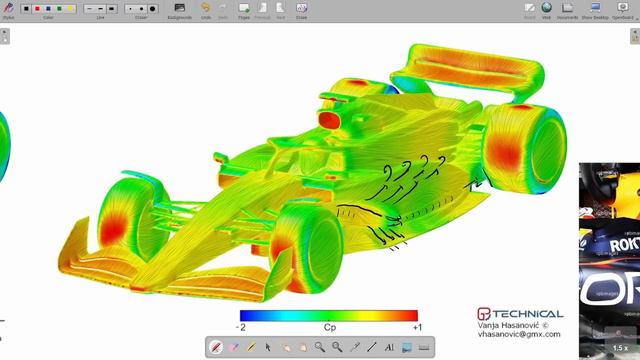Open the Backgrounds menu
This screenshot has height=360, width=640.
pyautogui.click(x=180, y=11)
